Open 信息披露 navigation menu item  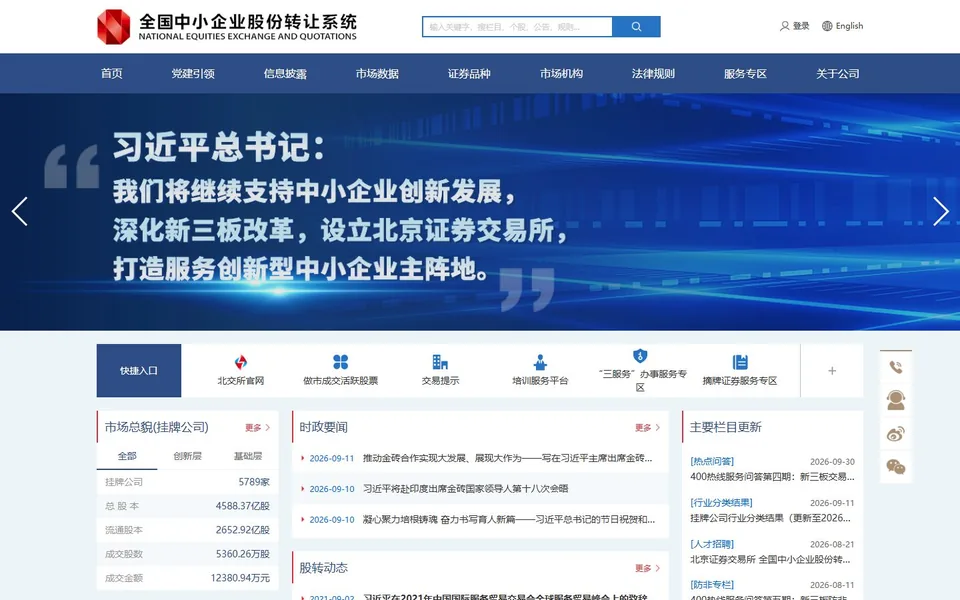(x=285, y=73)
